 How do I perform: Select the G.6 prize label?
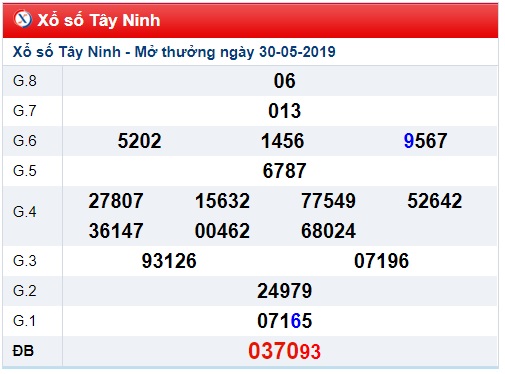tap(25, 141)
